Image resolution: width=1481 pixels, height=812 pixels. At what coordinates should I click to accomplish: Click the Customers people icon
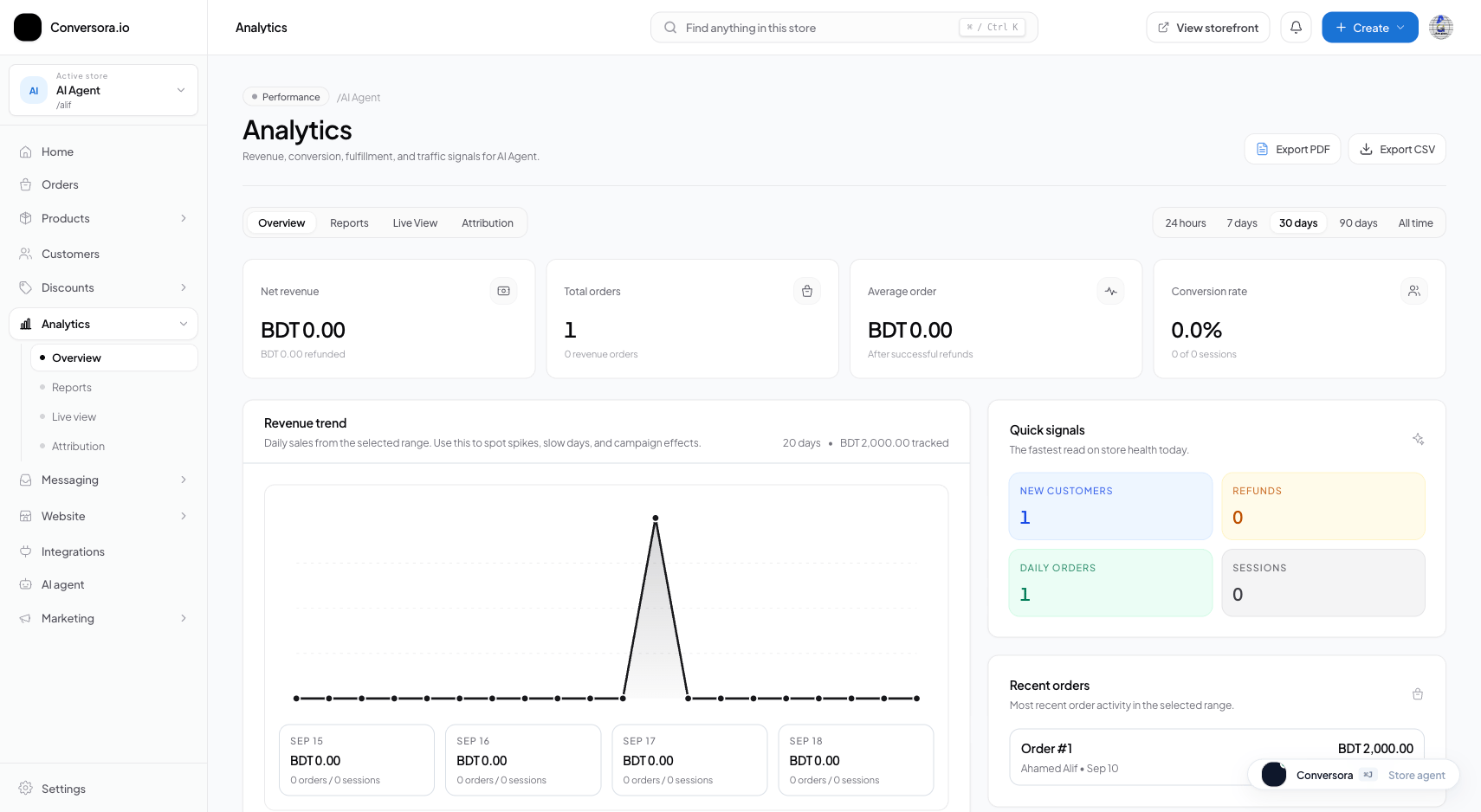pos(26,254)
